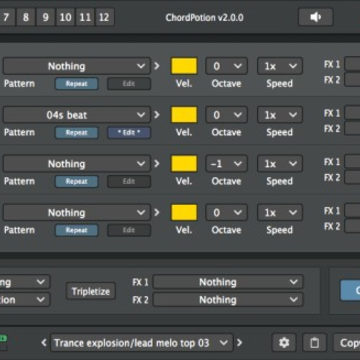The width and height of the screenshot is (360, 360).
Task: Toggle Repeat in the row with octave -1
Action: 76,182
